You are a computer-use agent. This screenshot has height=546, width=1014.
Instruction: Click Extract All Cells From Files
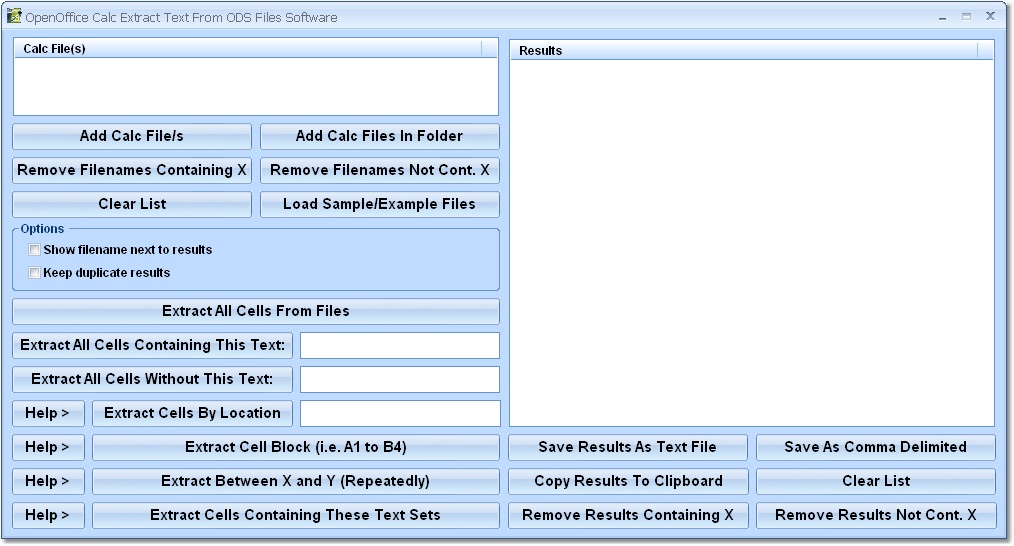click(x=256, y=311)
